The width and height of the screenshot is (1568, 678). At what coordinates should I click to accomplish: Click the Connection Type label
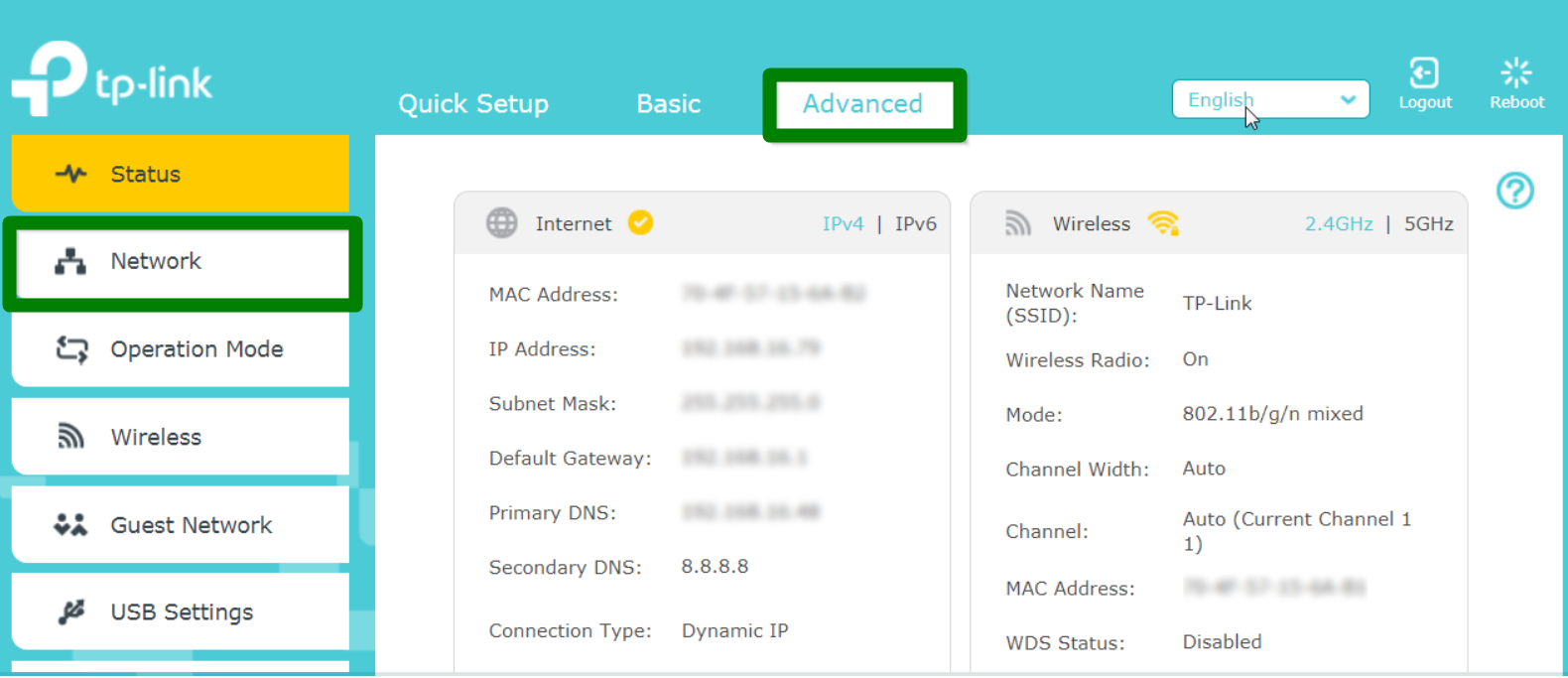[x=570, y=631]
